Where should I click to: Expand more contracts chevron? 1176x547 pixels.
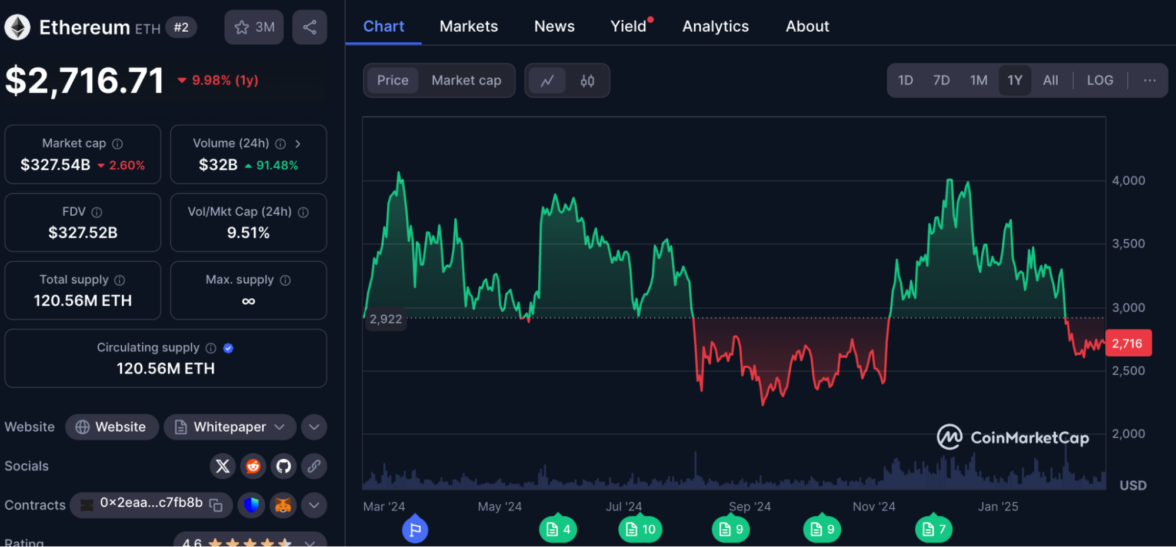pos(314,505)
